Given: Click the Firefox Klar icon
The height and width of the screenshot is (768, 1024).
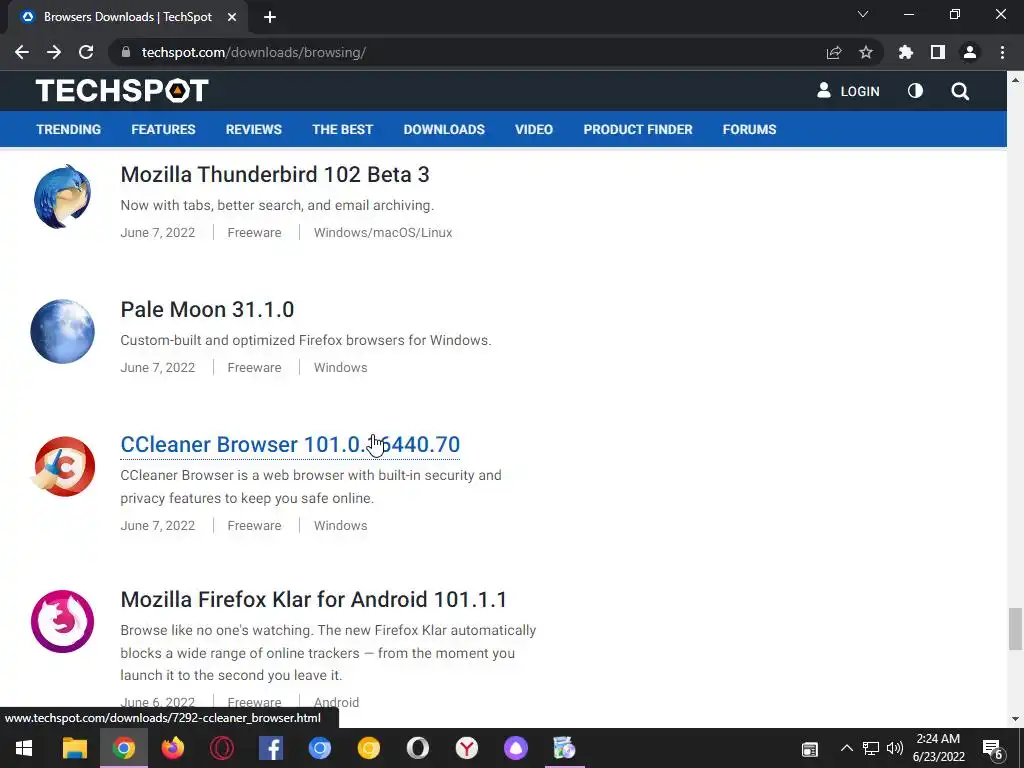Looking at the screenshot, I should tap(63, 621).
